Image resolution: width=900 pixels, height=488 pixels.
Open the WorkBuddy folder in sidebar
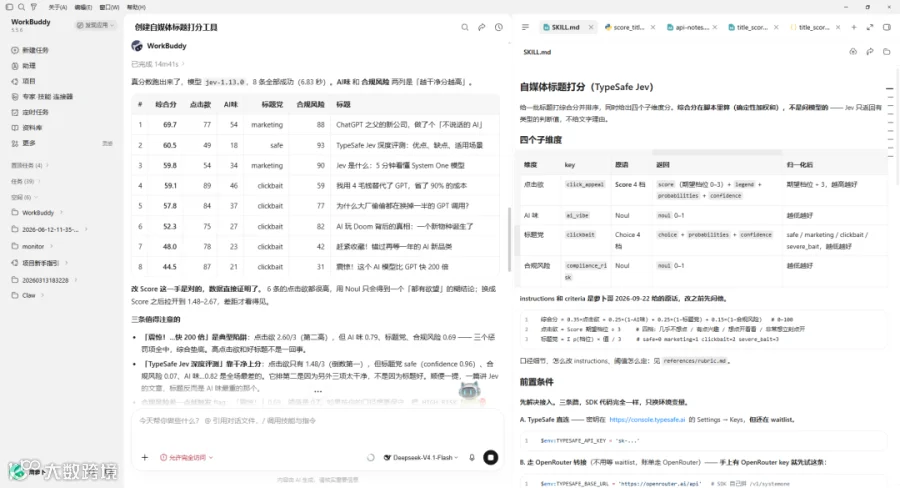[37, 212]
